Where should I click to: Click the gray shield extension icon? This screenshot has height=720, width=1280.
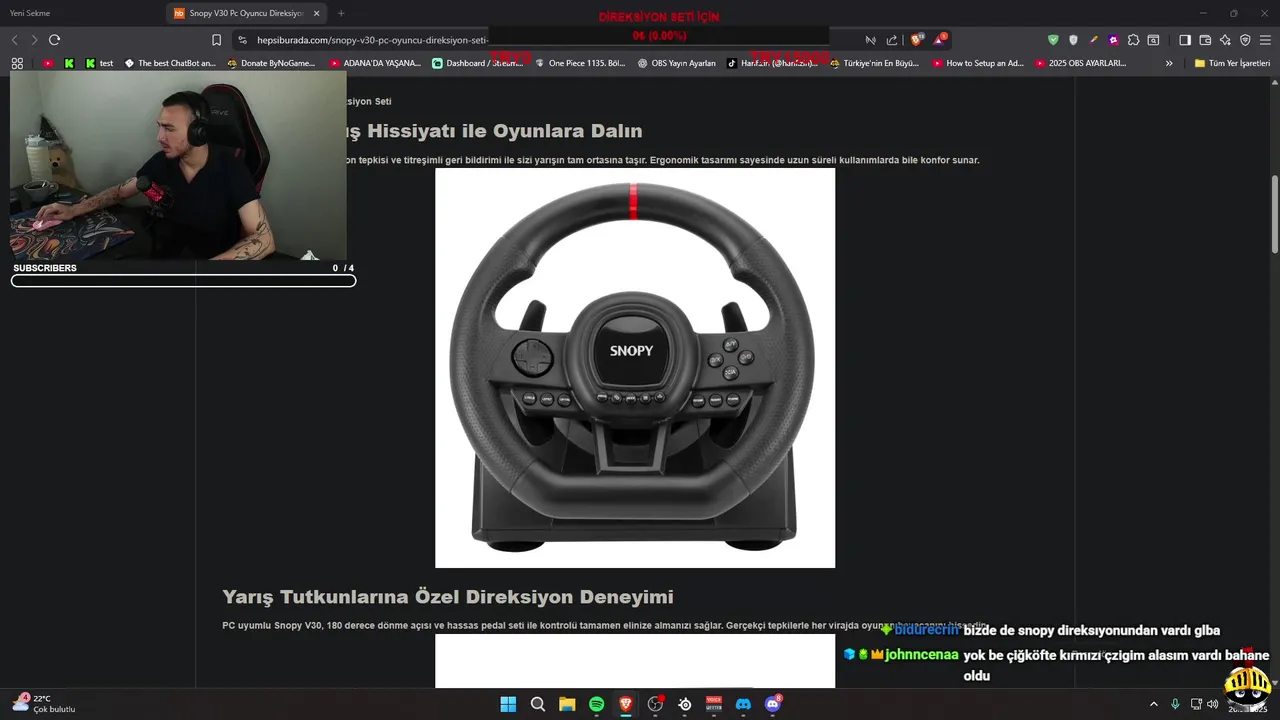point(1073,40)
